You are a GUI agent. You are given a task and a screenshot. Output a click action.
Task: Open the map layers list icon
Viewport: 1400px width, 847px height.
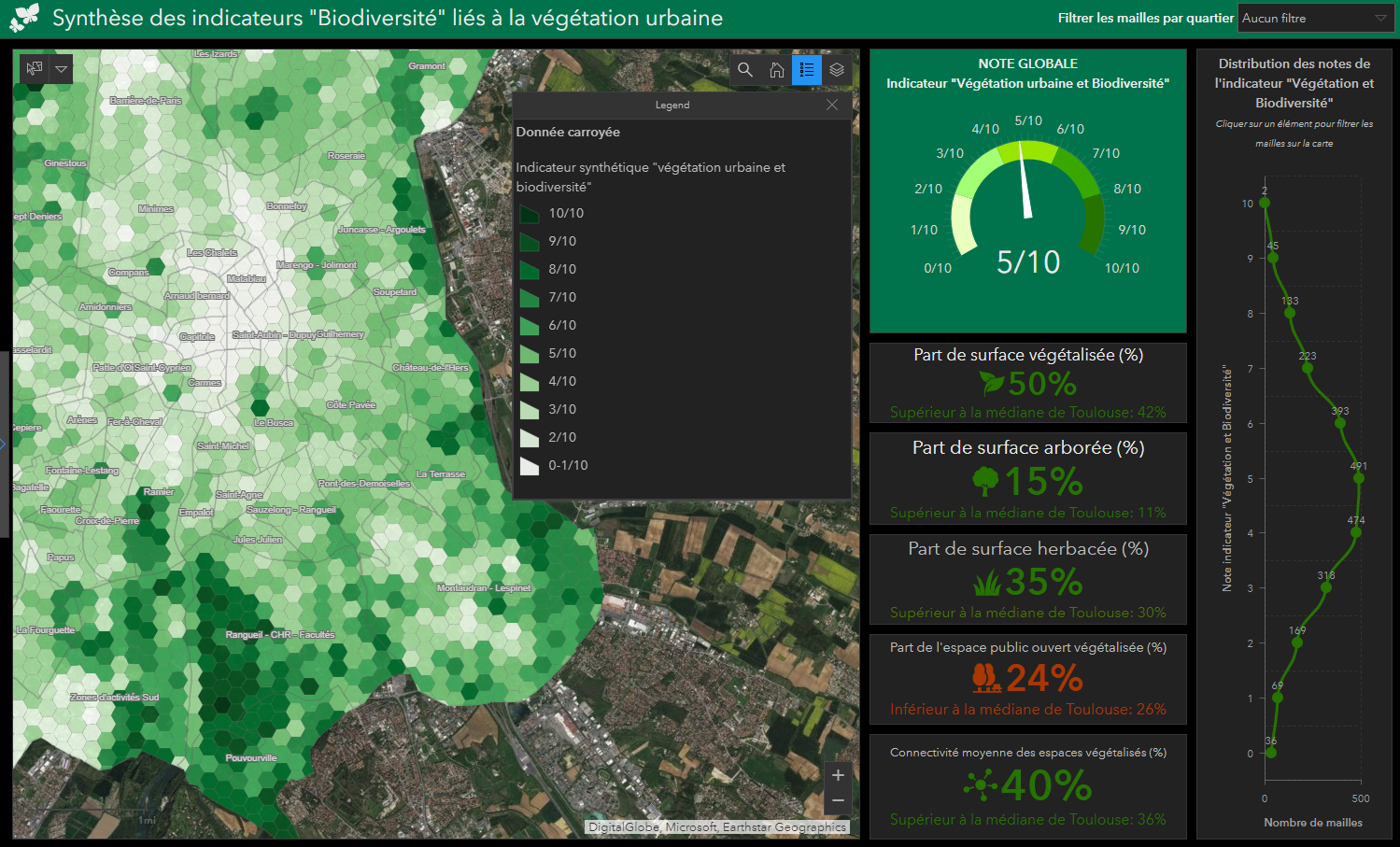pos(836,69)
